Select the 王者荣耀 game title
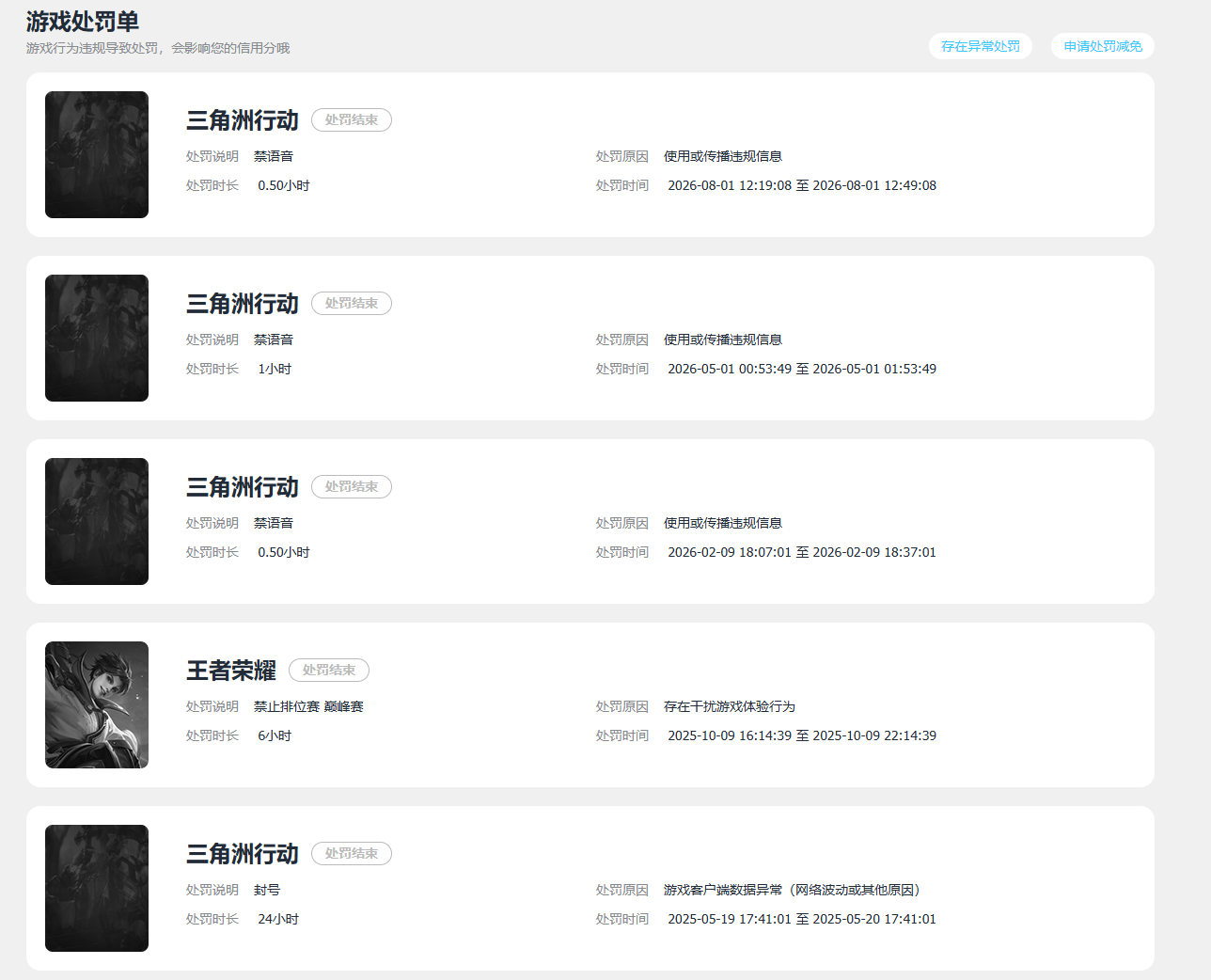1211x980 pixels. click(x=231, y=671)
